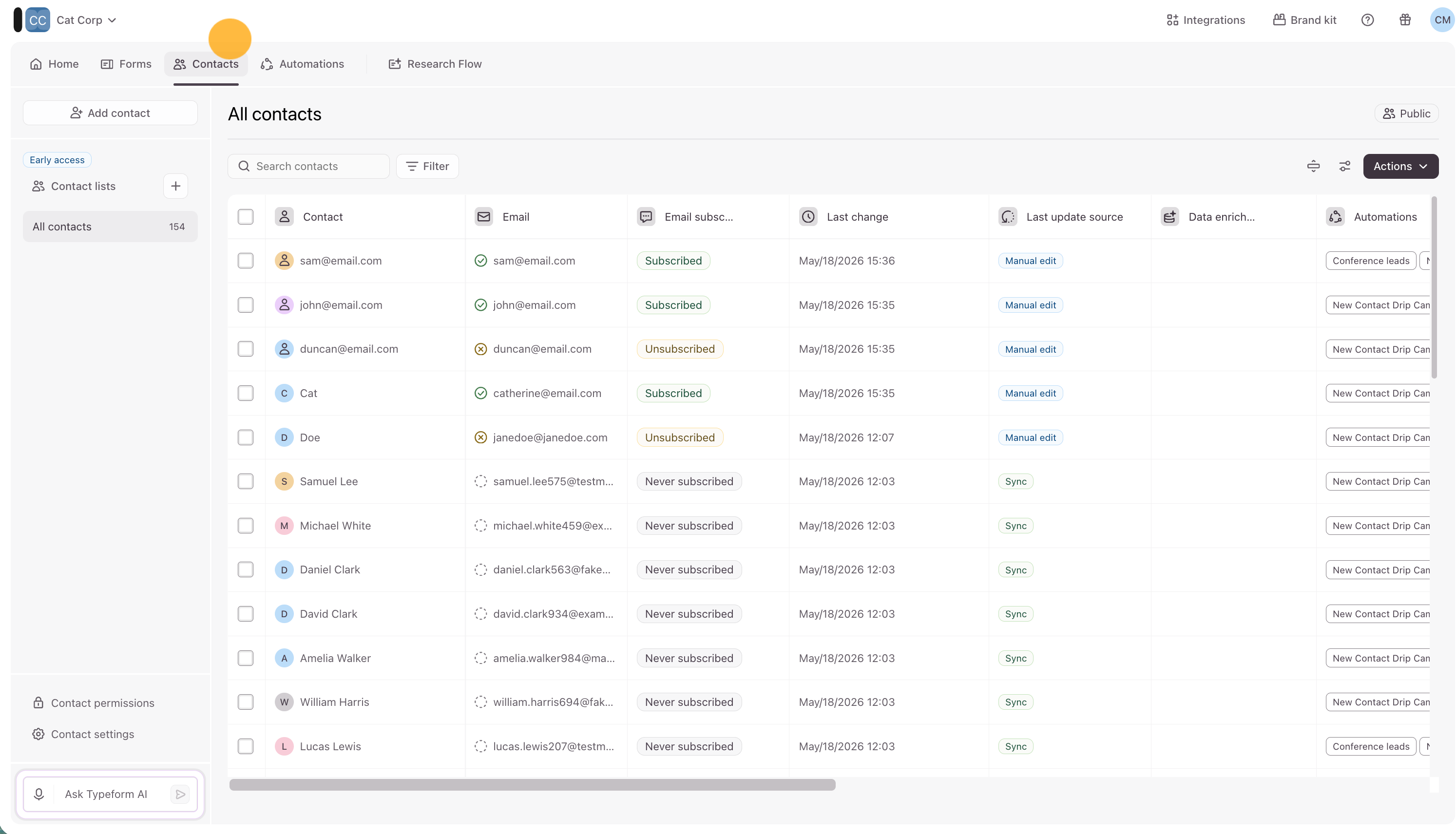Click the Samuel Lee S avatar

(x=284, y=481)
